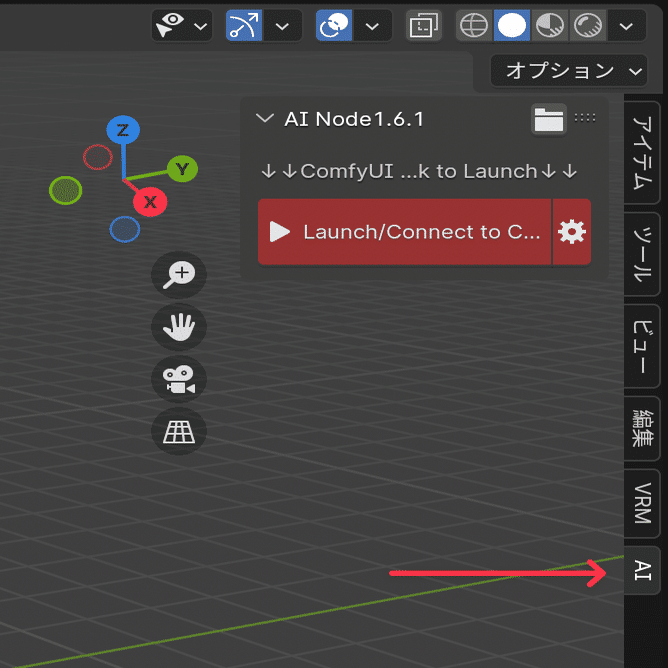Collapse the AI Node1.6.1 panel
This screenshot has width=668, height=668.
(x=265, y=119)
